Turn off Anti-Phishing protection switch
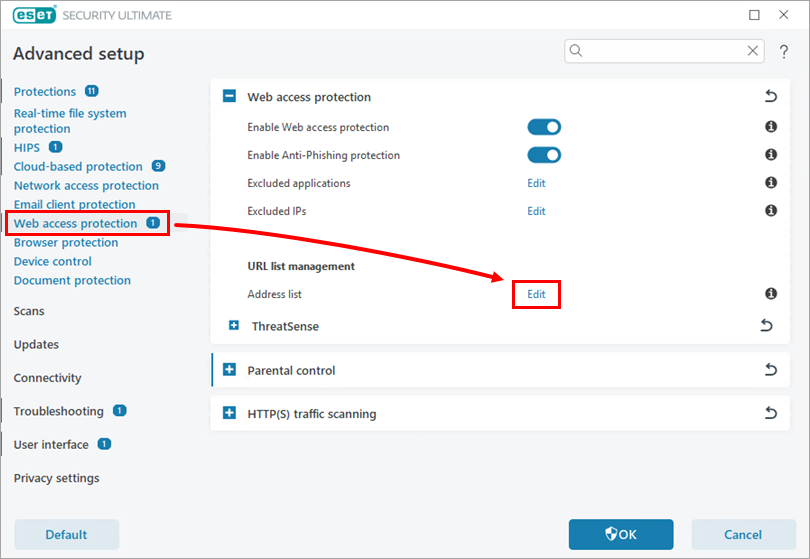 tap(544, 155)
